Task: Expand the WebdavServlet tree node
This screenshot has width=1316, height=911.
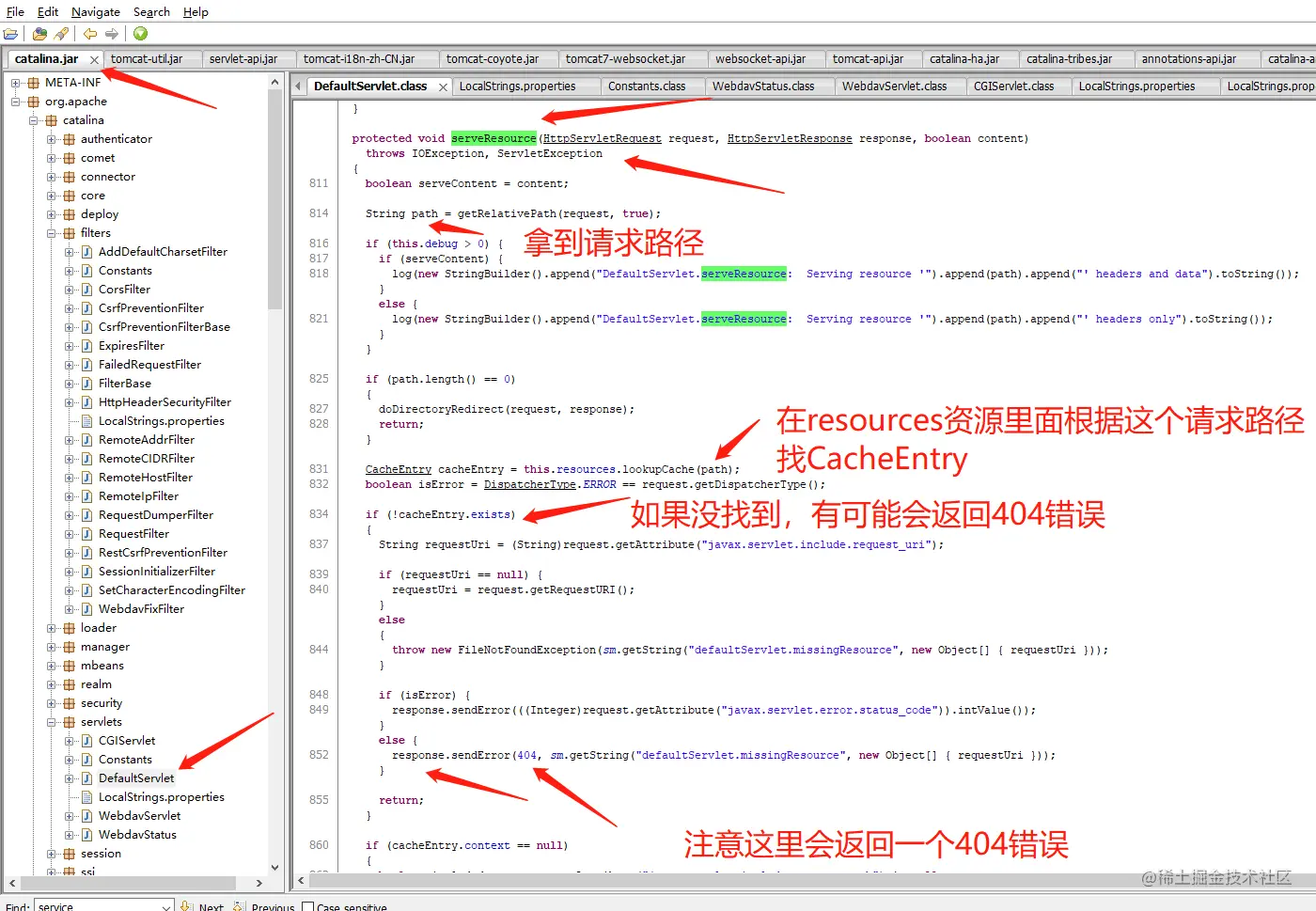Action: coord(68,815)
